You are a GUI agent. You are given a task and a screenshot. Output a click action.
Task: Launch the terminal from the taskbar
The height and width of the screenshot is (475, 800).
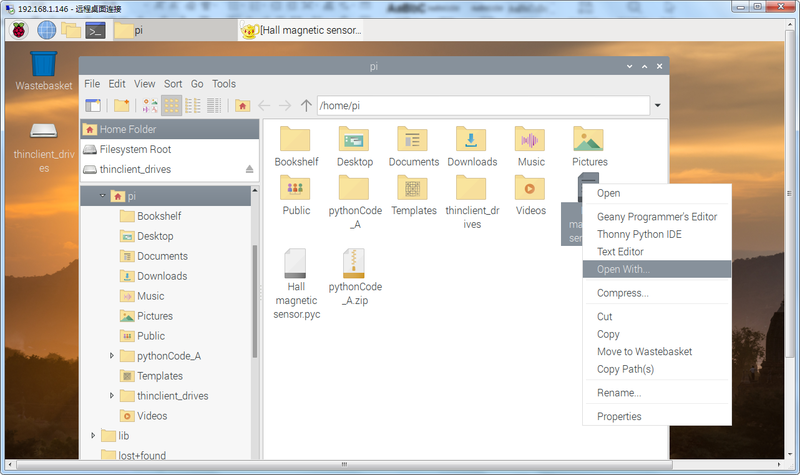(96, 29)
